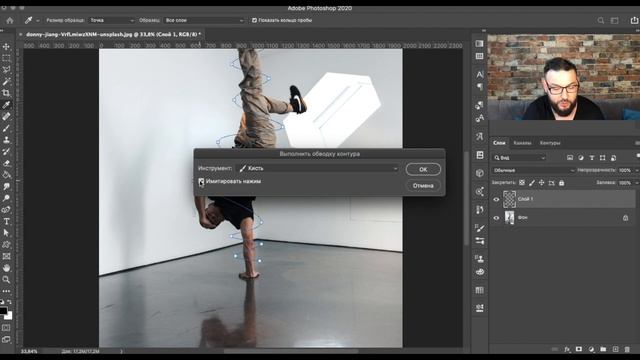
Task: Select the Clone Stamp tool
Action: [6, 140]
